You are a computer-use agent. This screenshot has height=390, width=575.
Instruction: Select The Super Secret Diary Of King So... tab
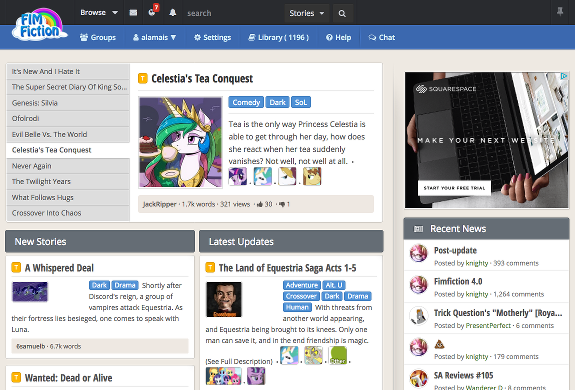(68, 87)
